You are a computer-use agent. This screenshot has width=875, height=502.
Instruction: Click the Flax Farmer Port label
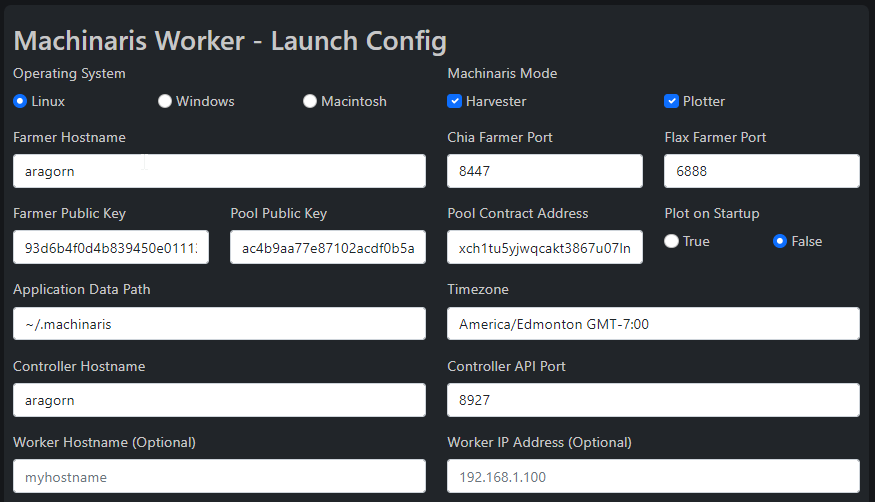715,138
